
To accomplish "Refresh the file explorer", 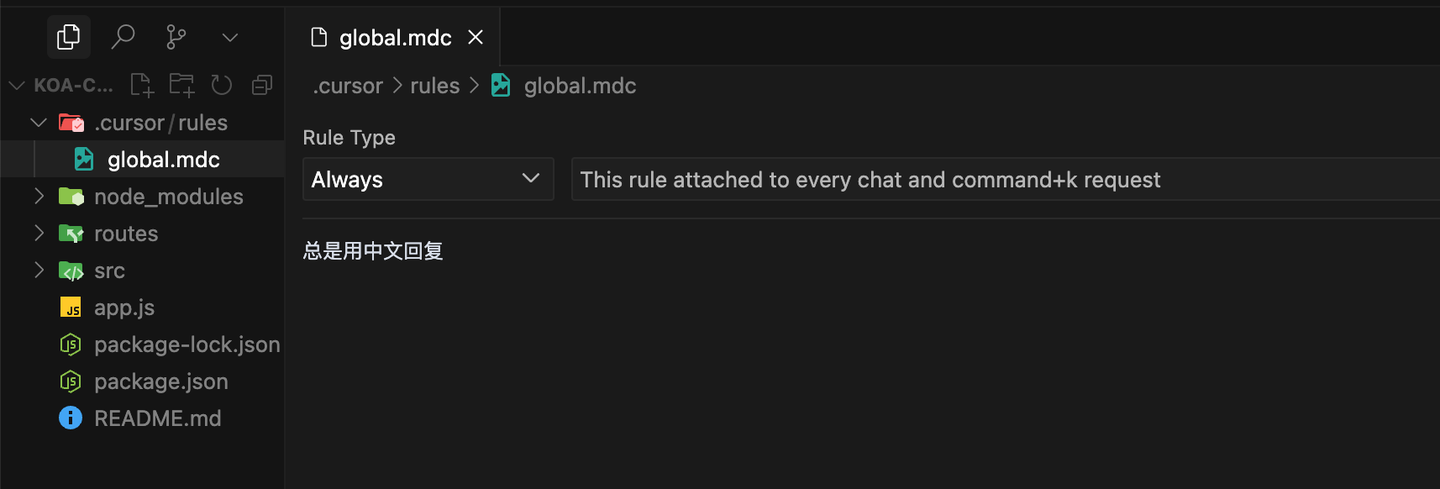I will 222,85.
